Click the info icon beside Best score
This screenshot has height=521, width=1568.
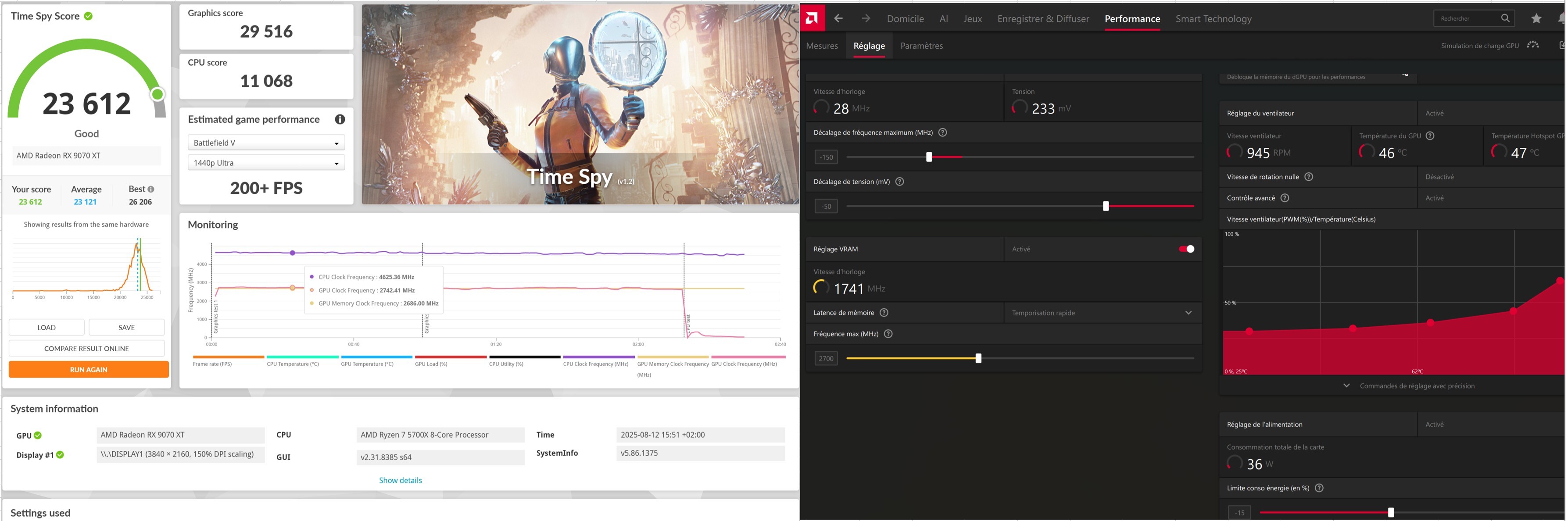[x=151, y=189]
